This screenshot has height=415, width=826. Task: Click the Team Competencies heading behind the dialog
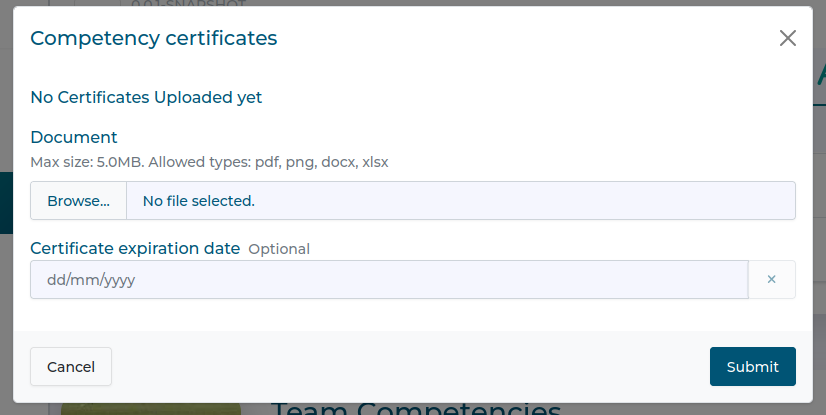(415, 409)
